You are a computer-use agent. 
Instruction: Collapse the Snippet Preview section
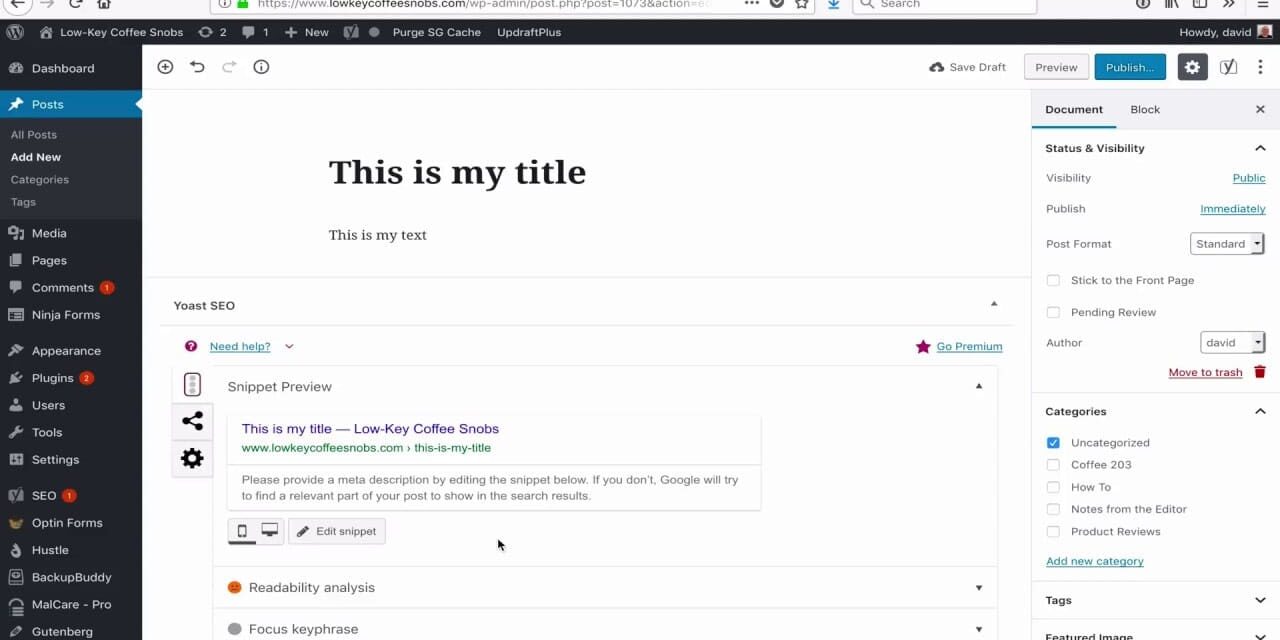tap(979, 386)
